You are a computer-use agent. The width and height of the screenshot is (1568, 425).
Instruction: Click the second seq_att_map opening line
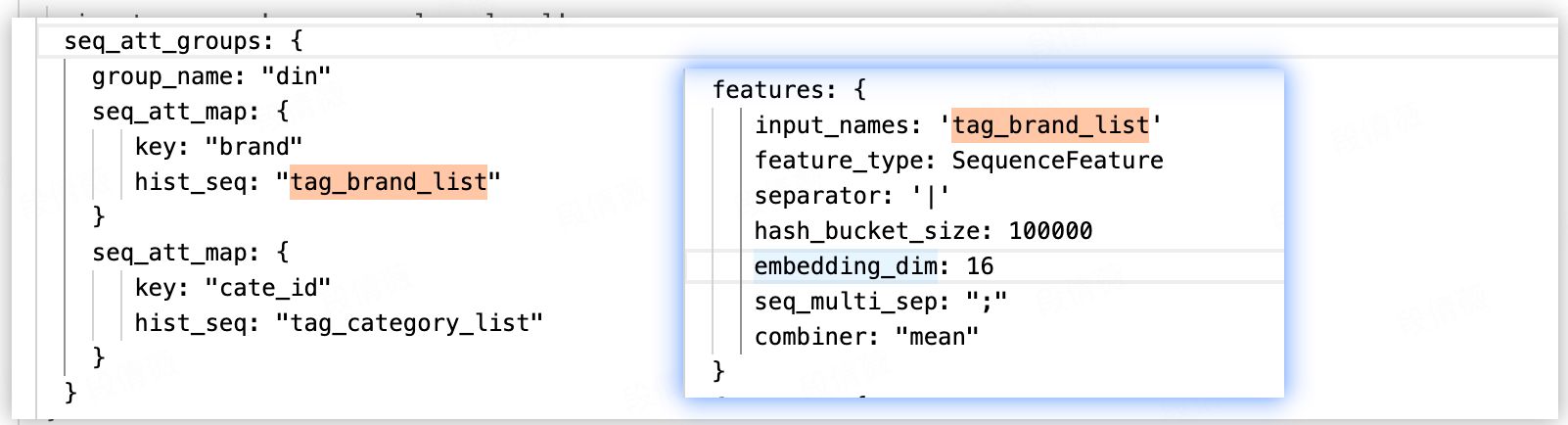[191, 253]
